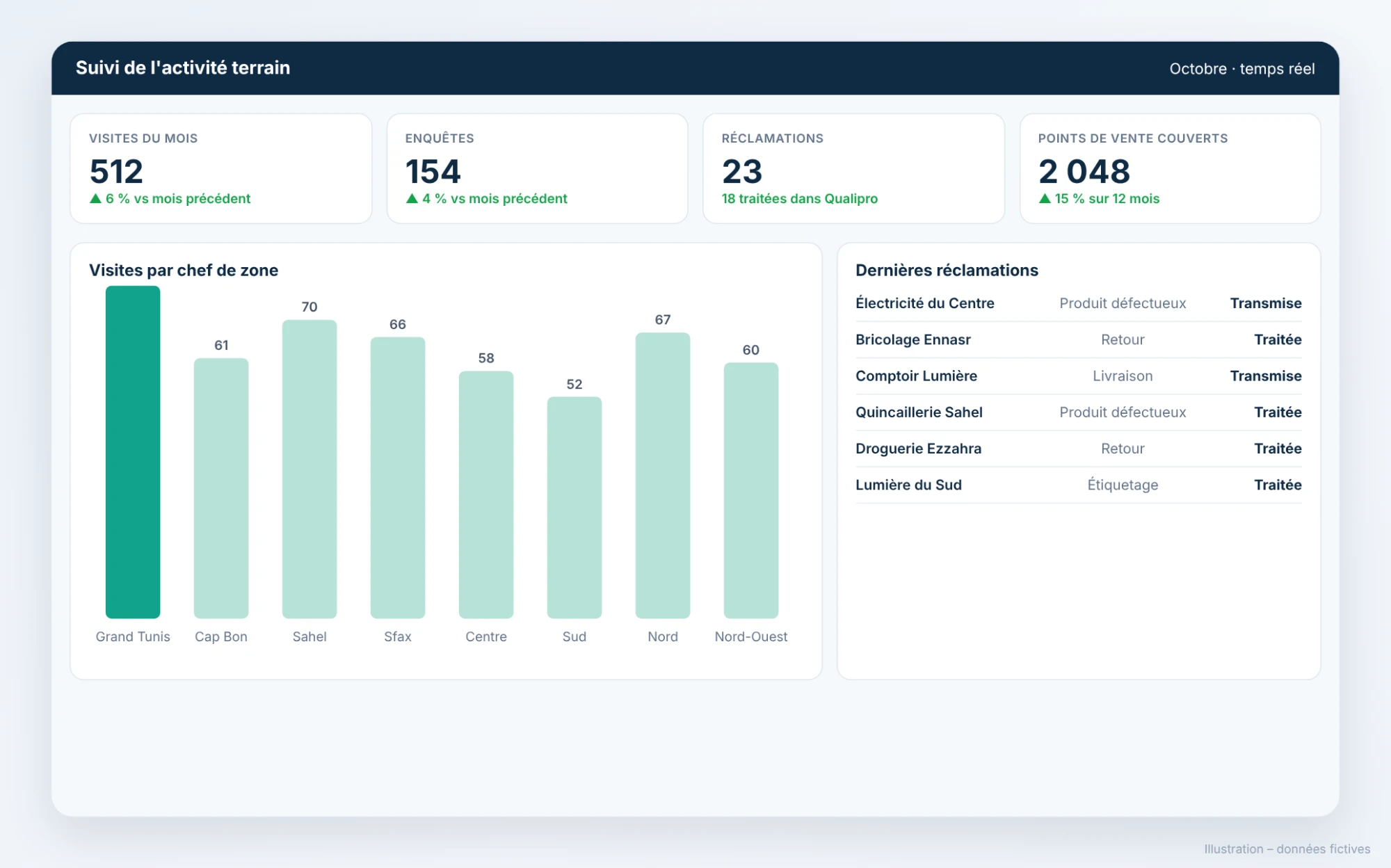Select the Nord-Ouest bar labeled 60
The height and width of the screenshot is (868, 1391).
pyautogui.click(x=751, y=490)
